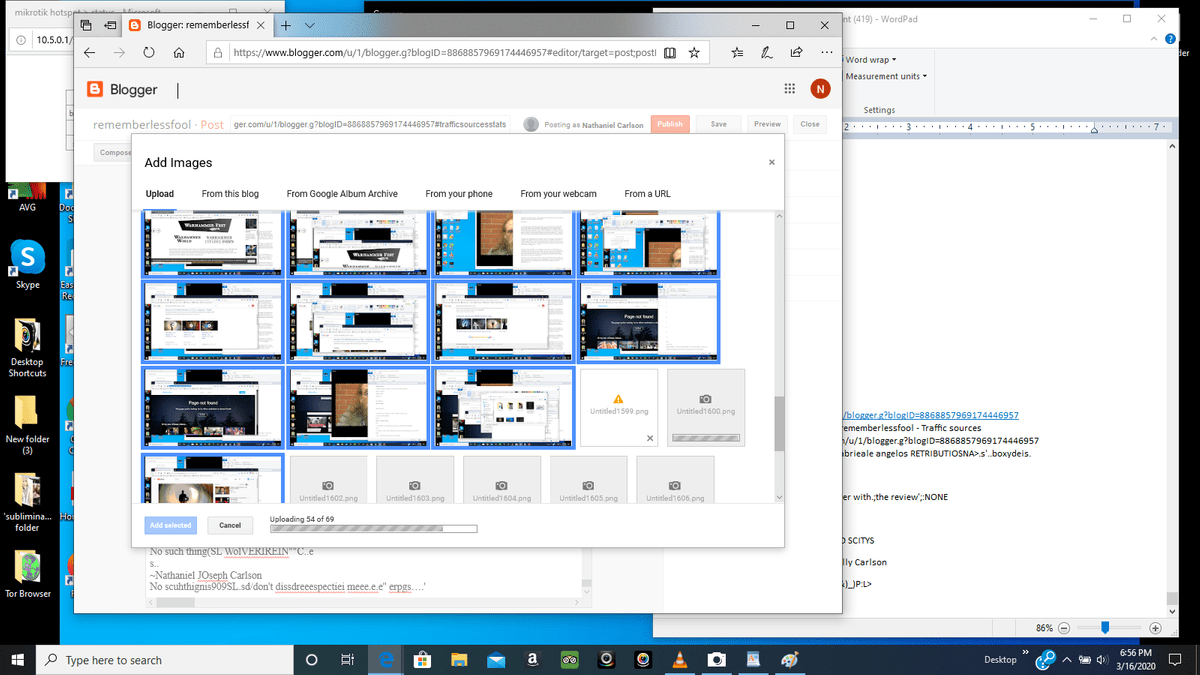1200x675 pixels.
Task: Open the Word wrap dropdown in WordPad
Action: point(871,60)
